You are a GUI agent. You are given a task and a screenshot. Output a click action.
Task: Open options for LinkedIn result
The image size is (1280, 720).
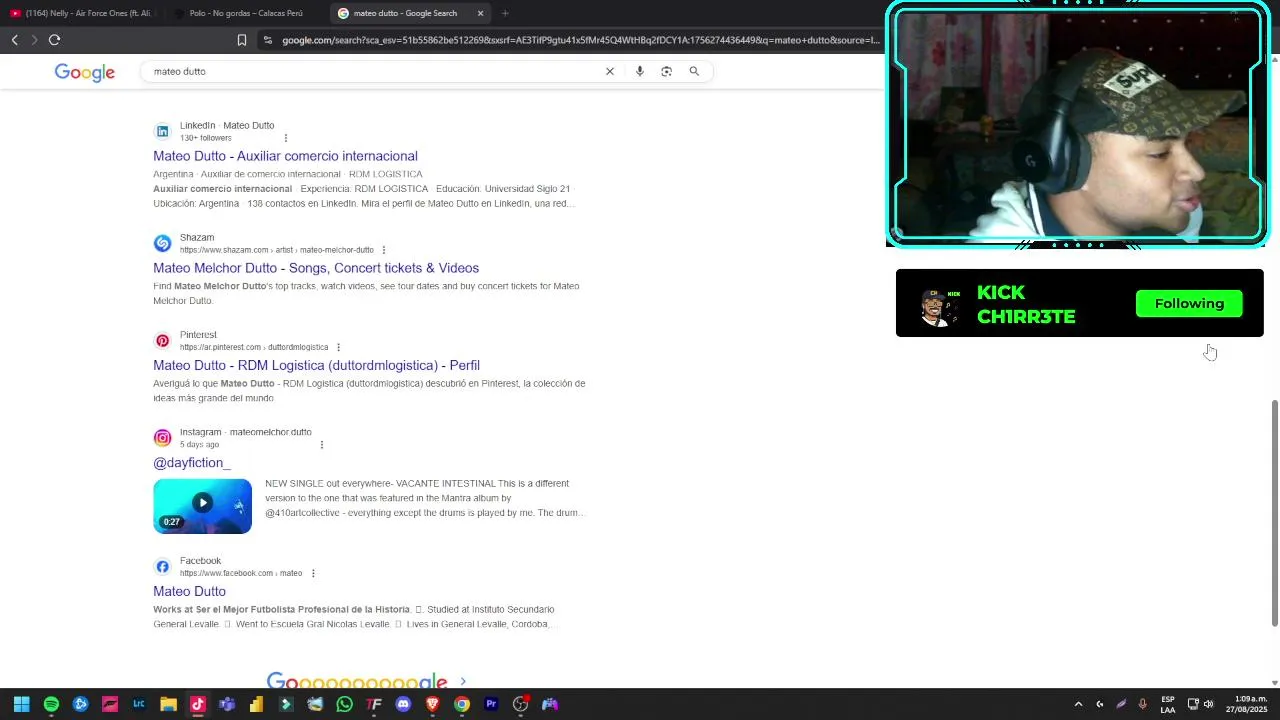[x=286, y=138]
